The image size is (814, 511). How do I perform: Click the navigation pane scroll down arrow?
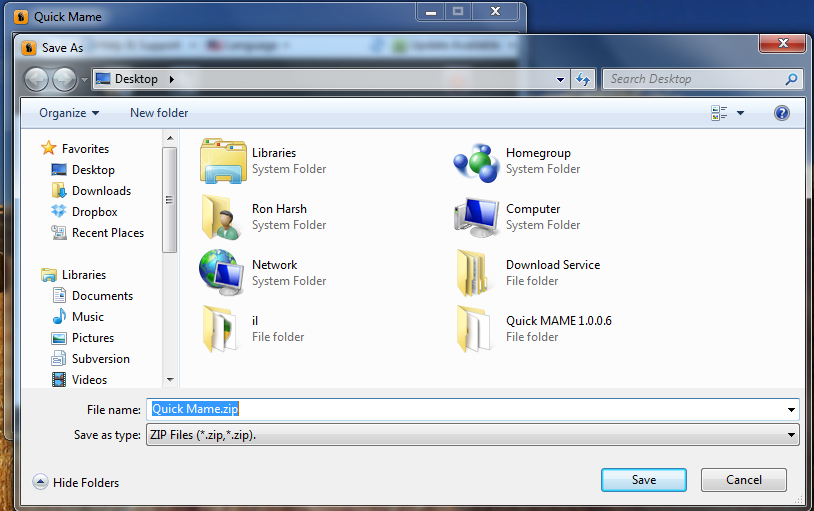click(x=170, y=380)
